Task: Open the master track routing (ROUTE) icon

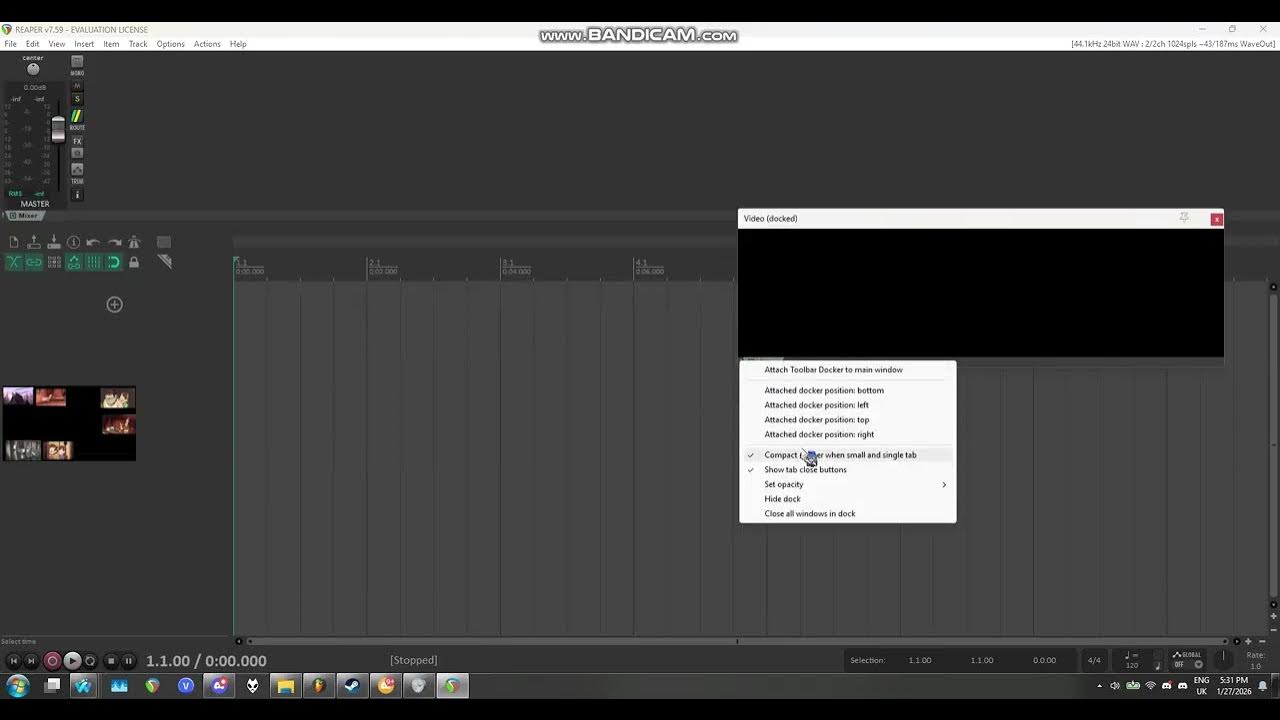Action: click(77, 117)
